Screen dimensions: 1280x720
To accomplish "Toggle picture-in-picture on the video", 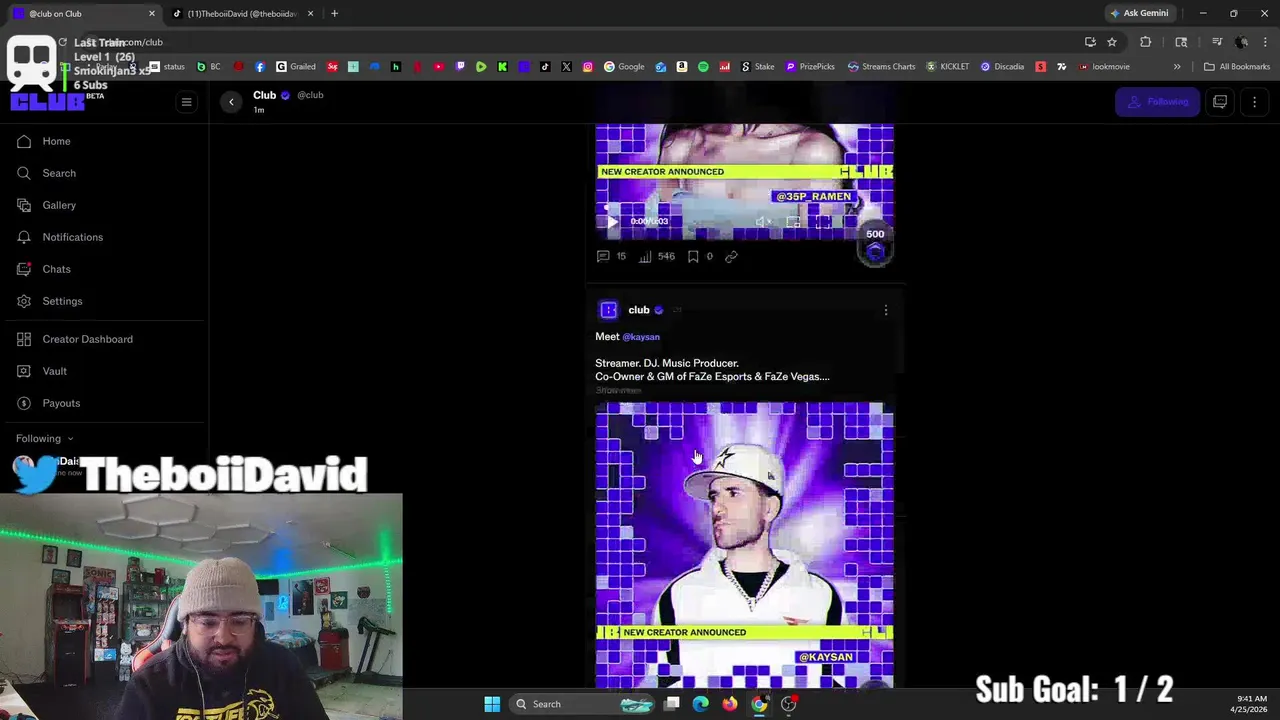I will point(793,222).
